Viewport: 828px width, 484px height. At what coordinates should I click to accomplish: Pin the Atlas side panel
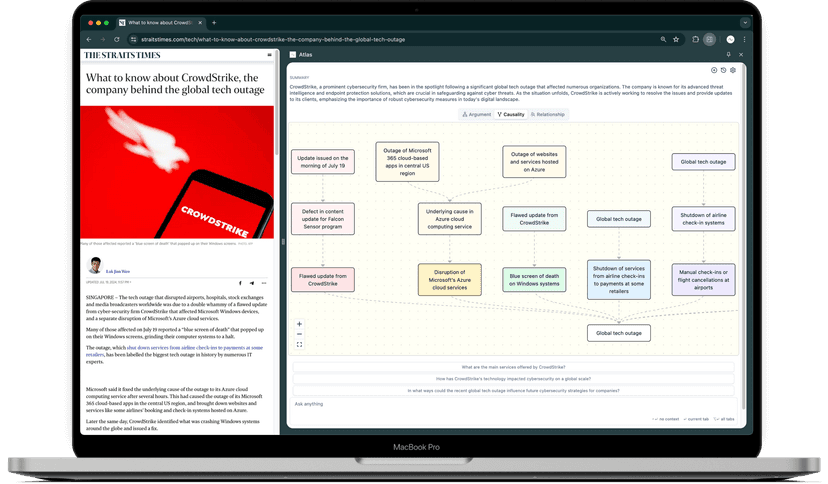[x=728, y=54]
